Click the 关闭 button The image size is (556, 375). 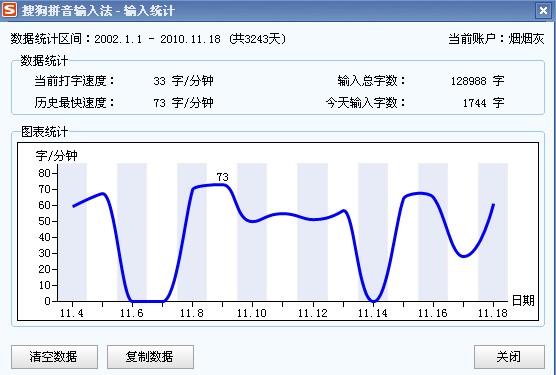click(509, 357)
